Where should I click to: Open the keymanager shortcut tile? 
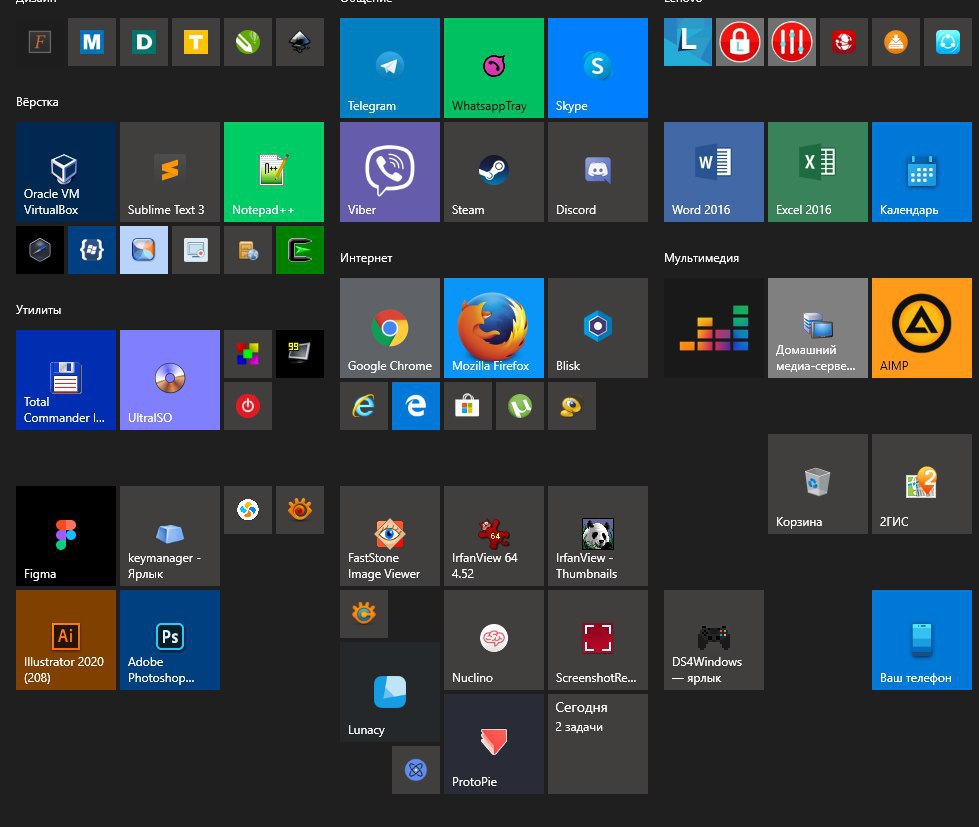click(170, 536)
